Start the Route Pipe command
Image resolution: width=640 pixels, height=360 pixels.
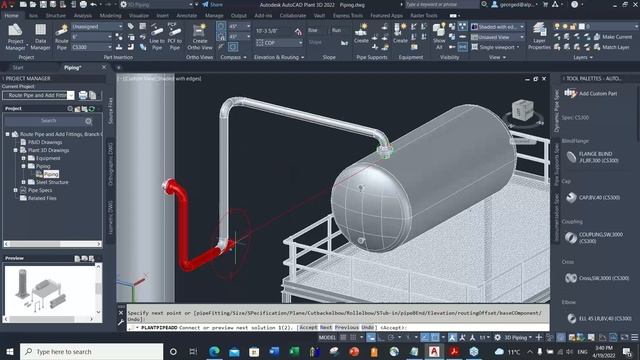62,37
